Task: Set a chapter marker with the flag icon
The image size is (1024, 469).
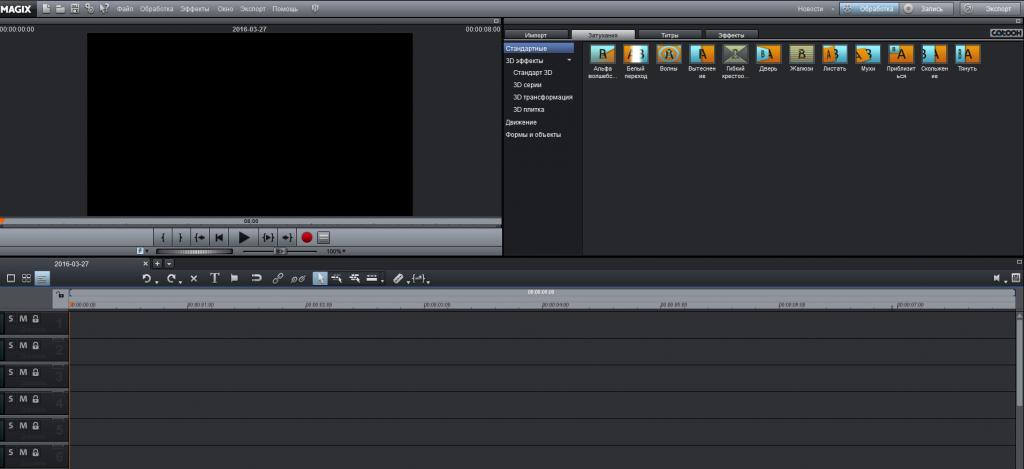Action: click(x=234, y=278)
